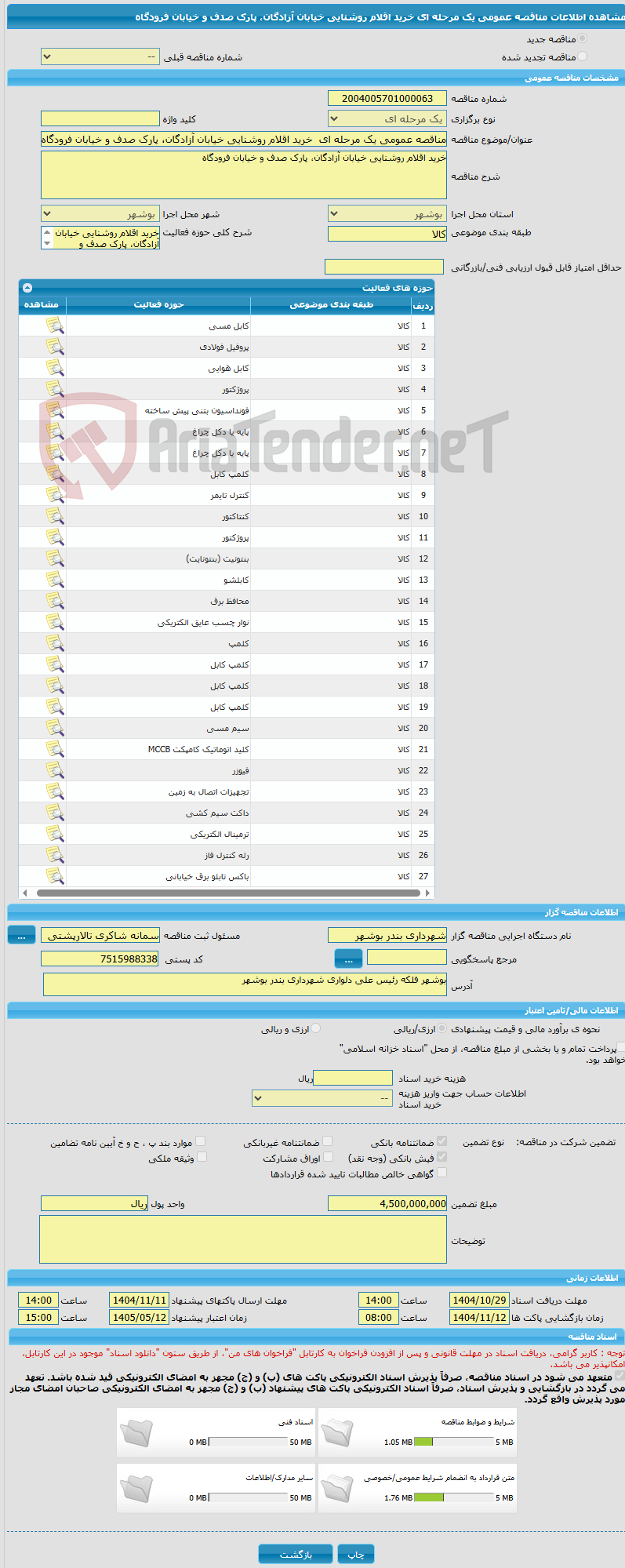Click اسناد فنی size progress bar
This screenshot has height=1568, width=625.
[x=249, y=1442]
